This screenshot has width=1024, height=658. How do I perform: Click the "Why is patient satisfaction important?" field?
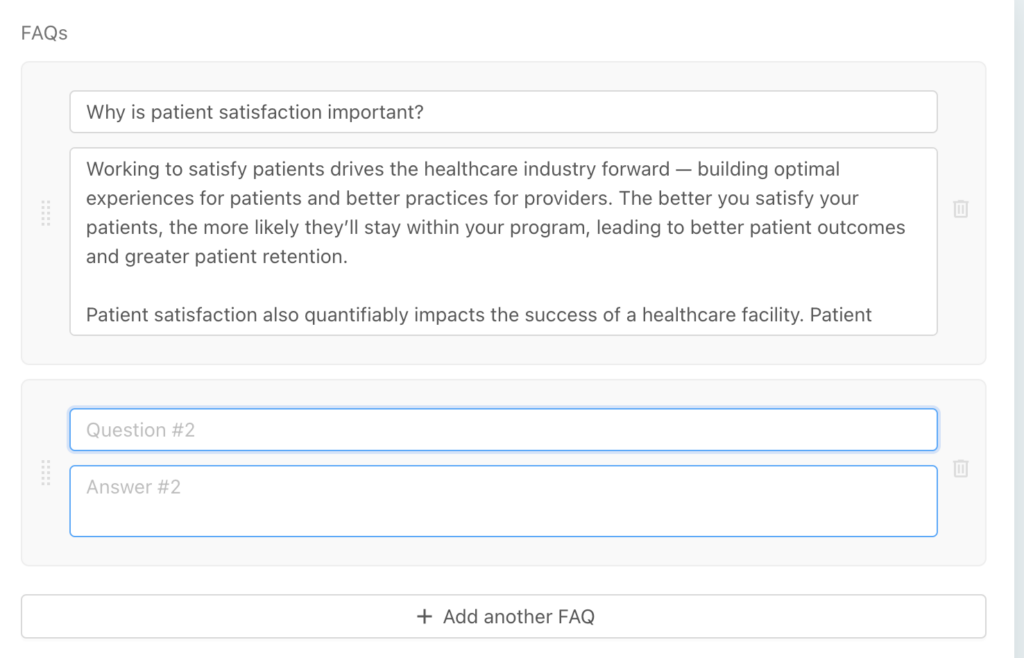tap(503, 112)
